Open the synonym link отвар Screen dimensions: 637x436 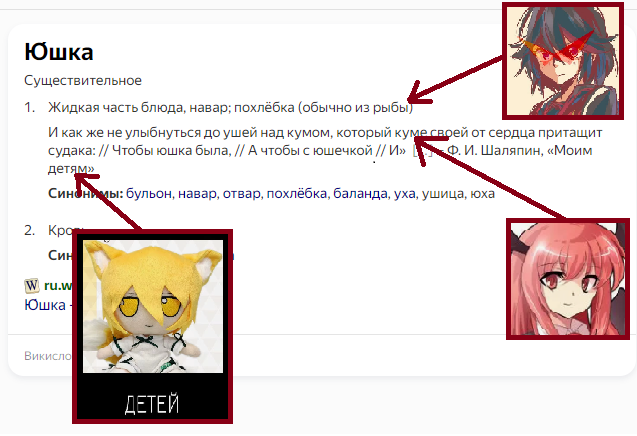[x=241, y=193]
